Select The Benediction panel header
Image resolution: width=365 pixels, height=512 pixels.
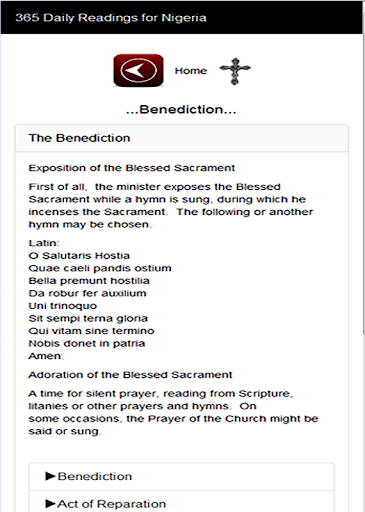click(182, 138)
